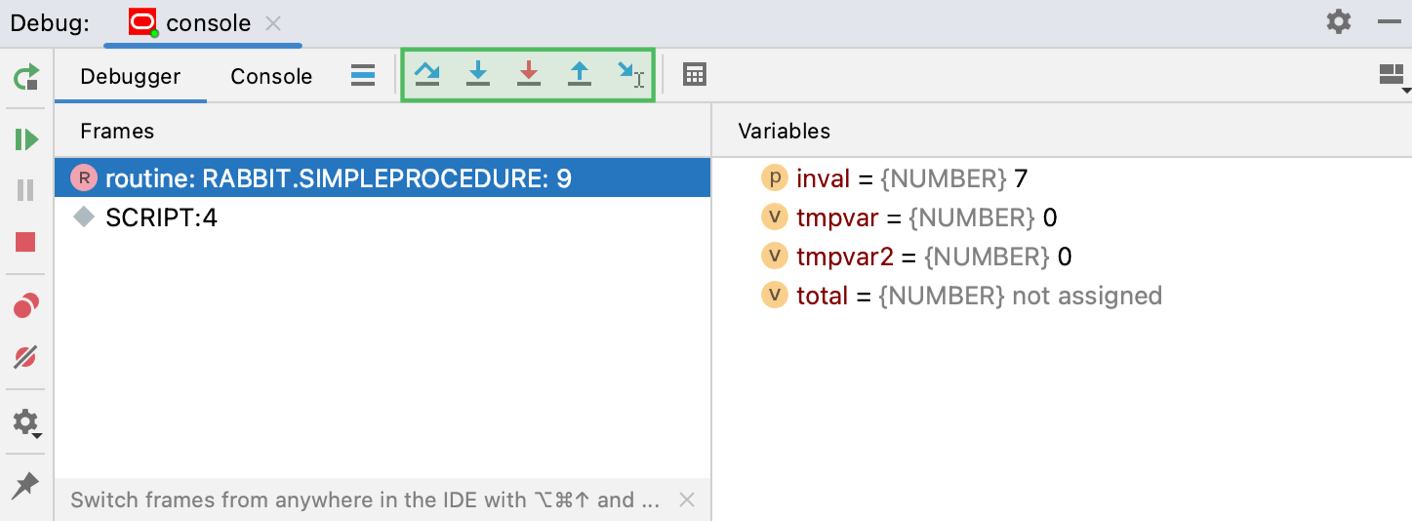Stop the debug session
The height and width of the screenshot is (521, 1412).
[26, 242]
